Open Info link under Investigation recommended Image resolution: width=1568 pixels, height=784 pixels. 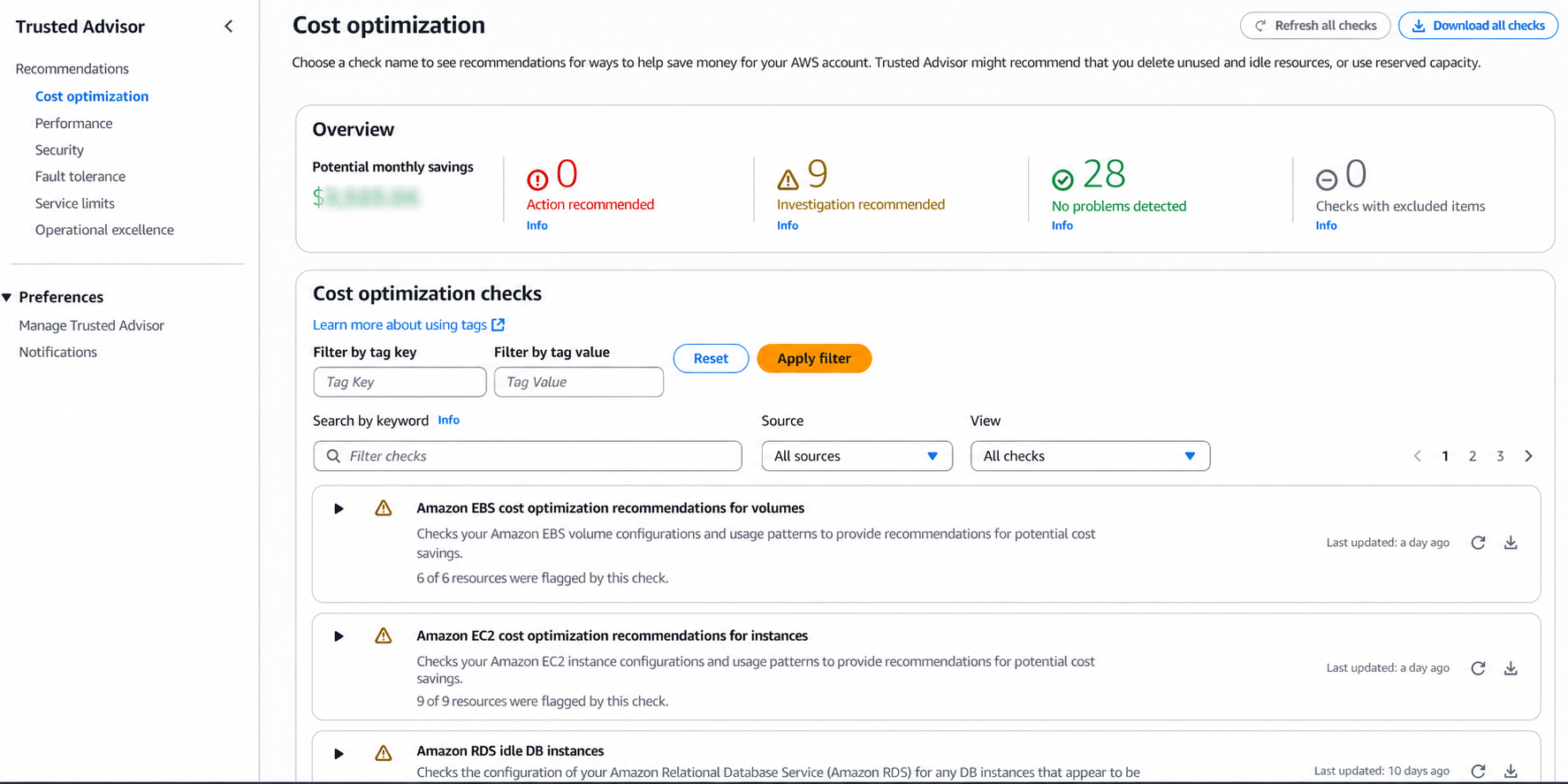788,225
